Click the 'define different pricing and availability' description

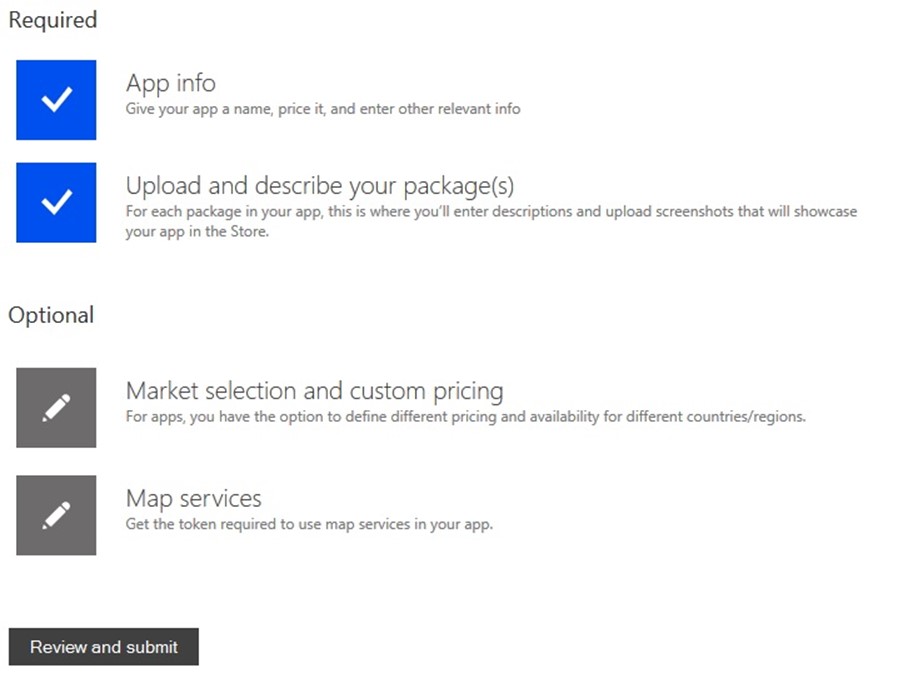(466, 416)
